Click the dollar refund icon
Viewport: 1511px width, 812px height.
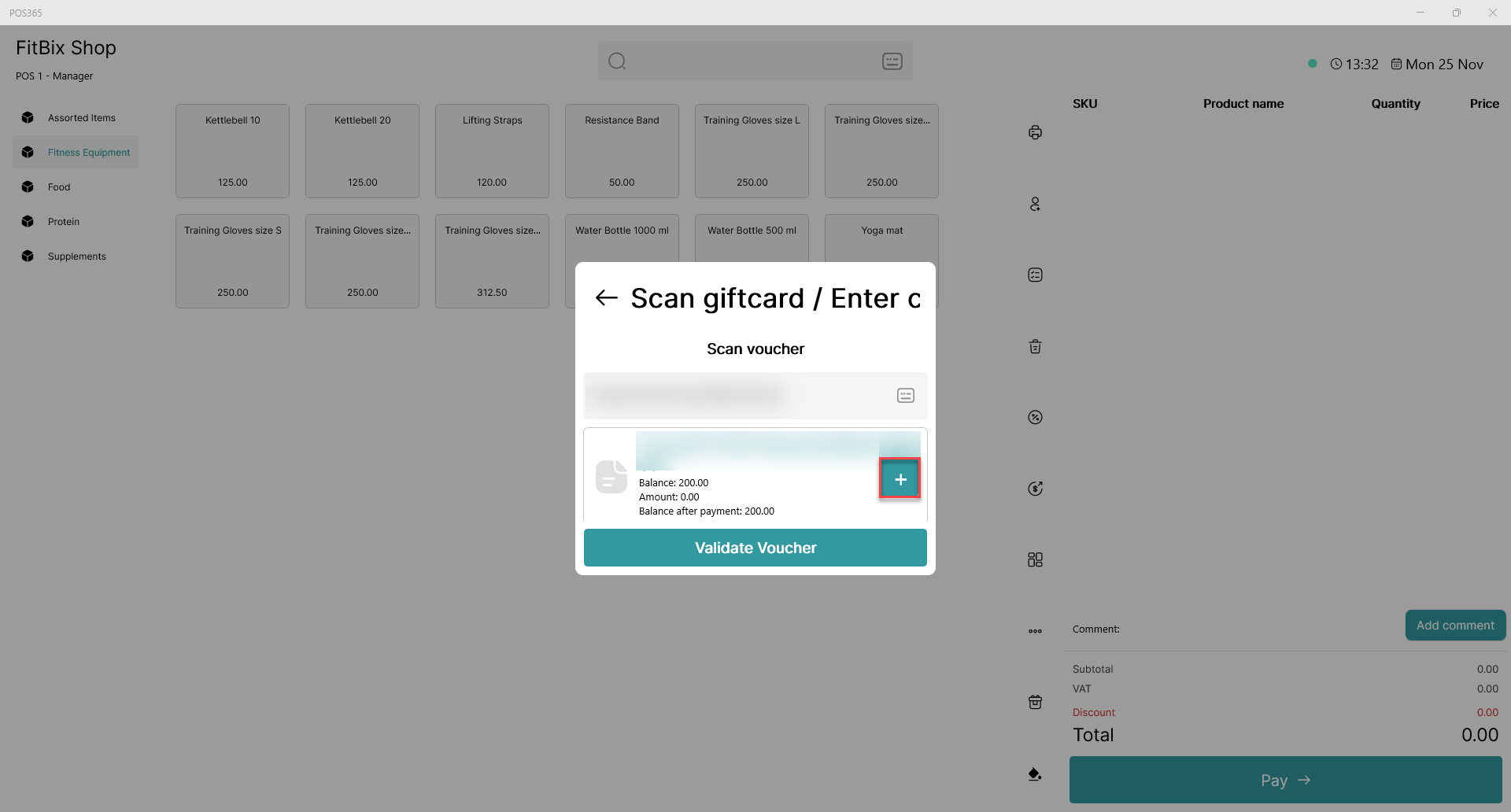click(1035, 489)
